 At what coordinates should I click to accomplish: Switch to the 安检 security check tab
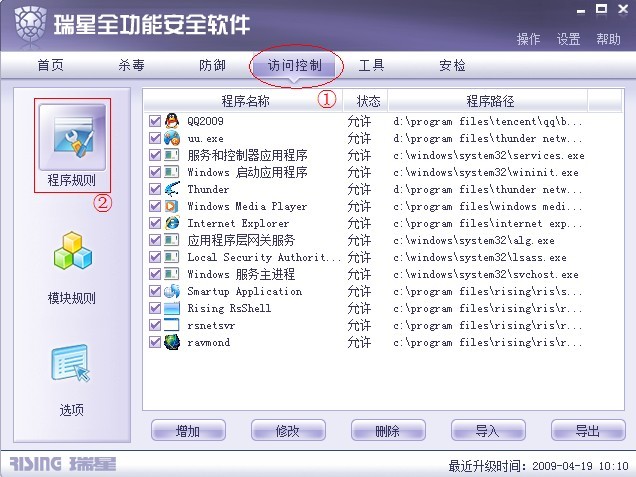(452, 65)
